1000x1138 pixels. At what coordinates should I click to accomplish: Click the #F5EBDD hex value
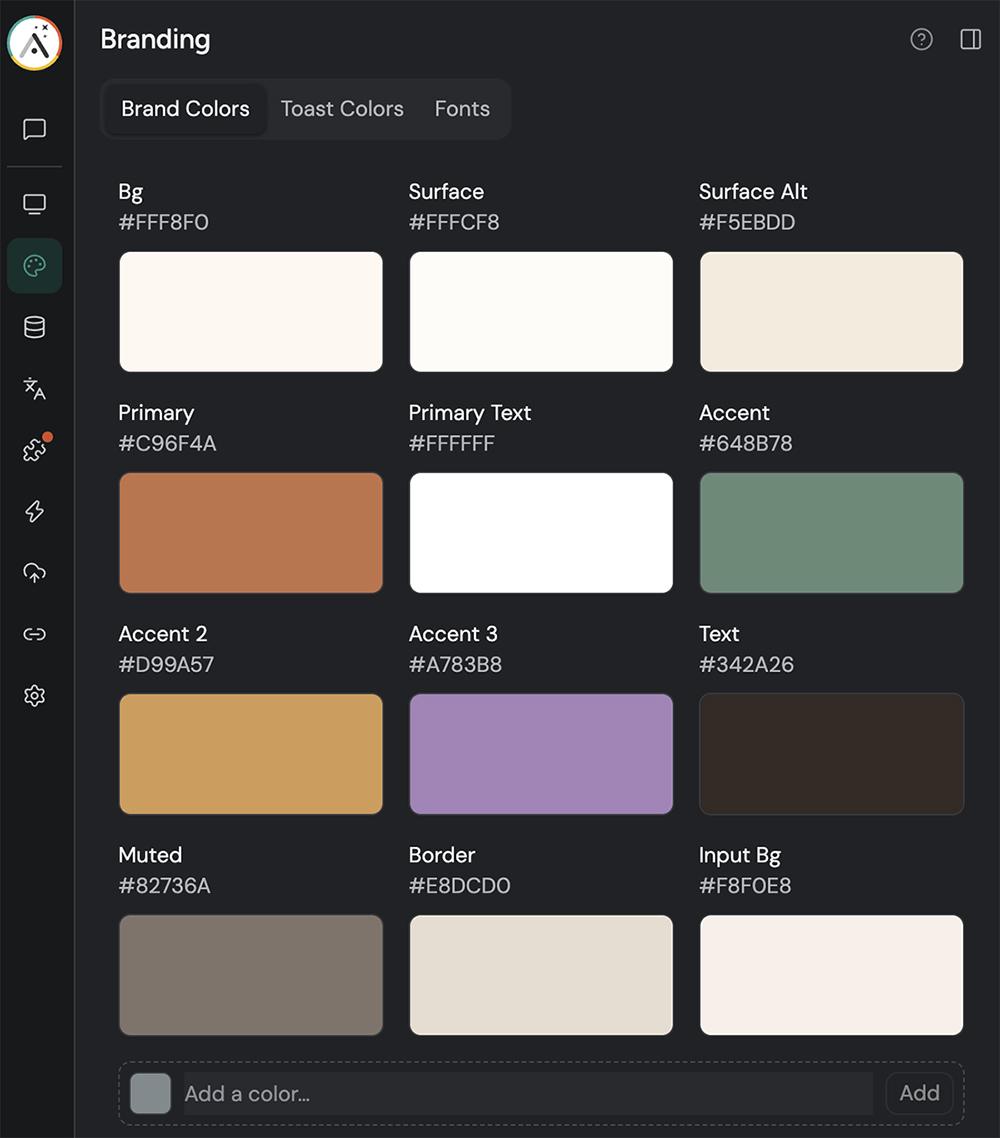click(747, 222)
